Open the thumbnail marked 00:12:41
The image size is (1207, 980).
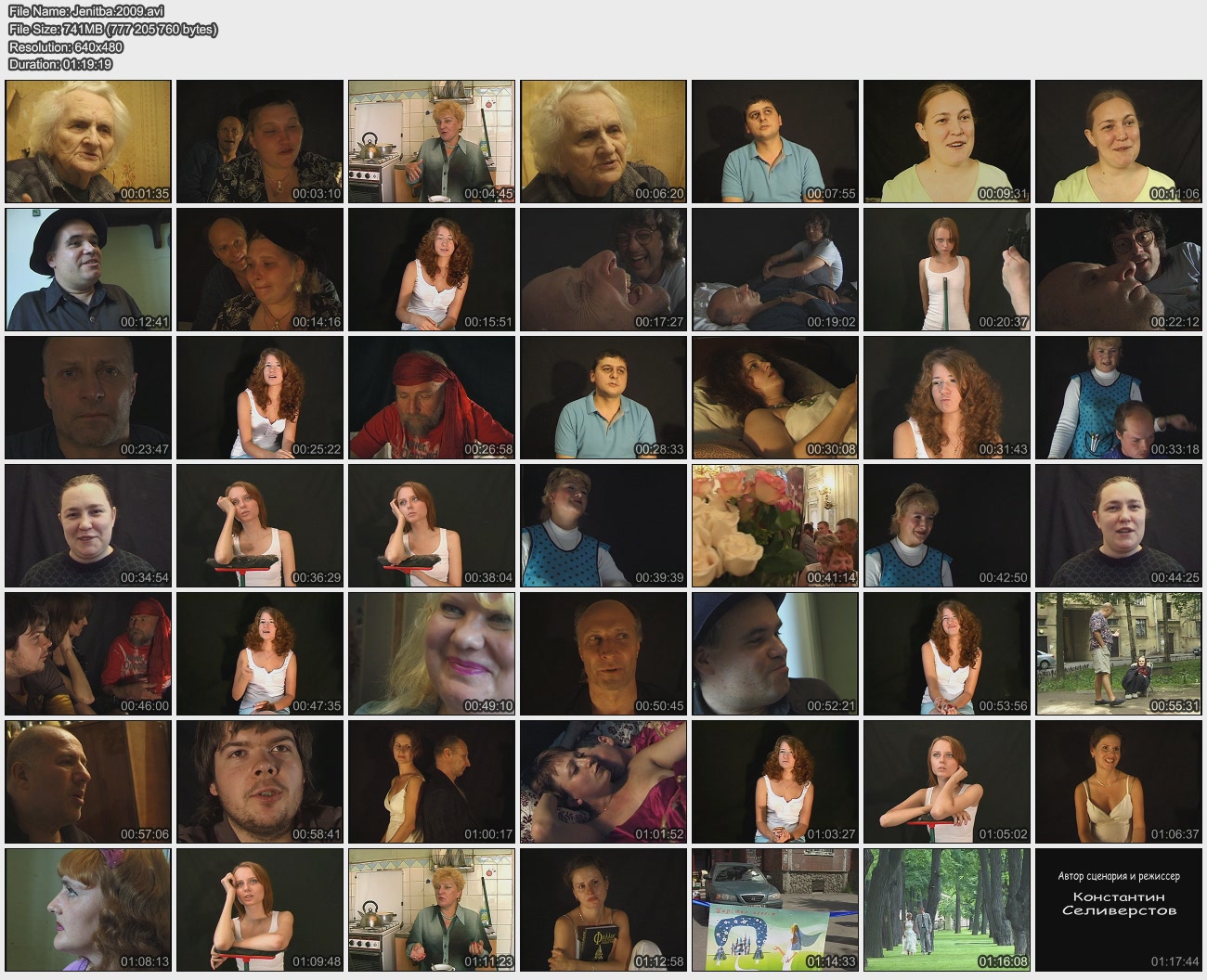tap(88, 269)
